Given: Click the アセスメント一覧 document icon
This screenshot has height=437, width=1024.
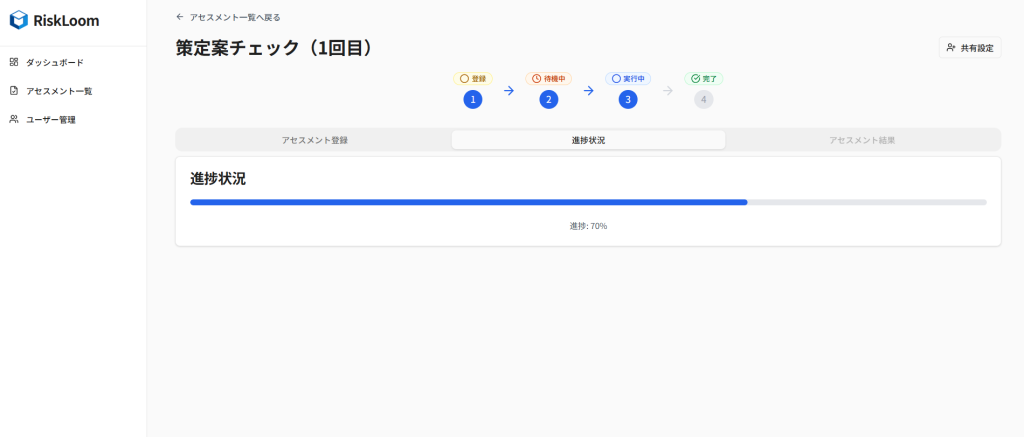Looking at the screenshot, I should pyautogui.click(x=14, y=91).
